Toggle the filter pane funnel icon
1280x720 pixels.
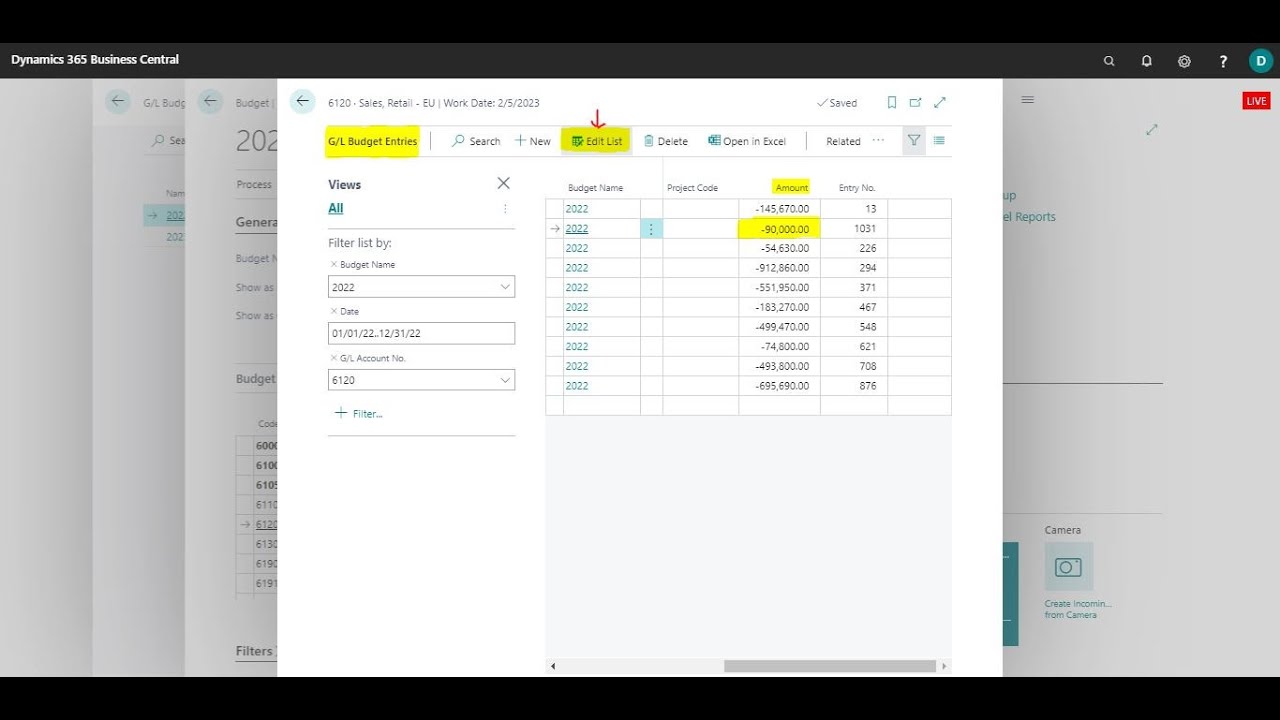[914, 141]
